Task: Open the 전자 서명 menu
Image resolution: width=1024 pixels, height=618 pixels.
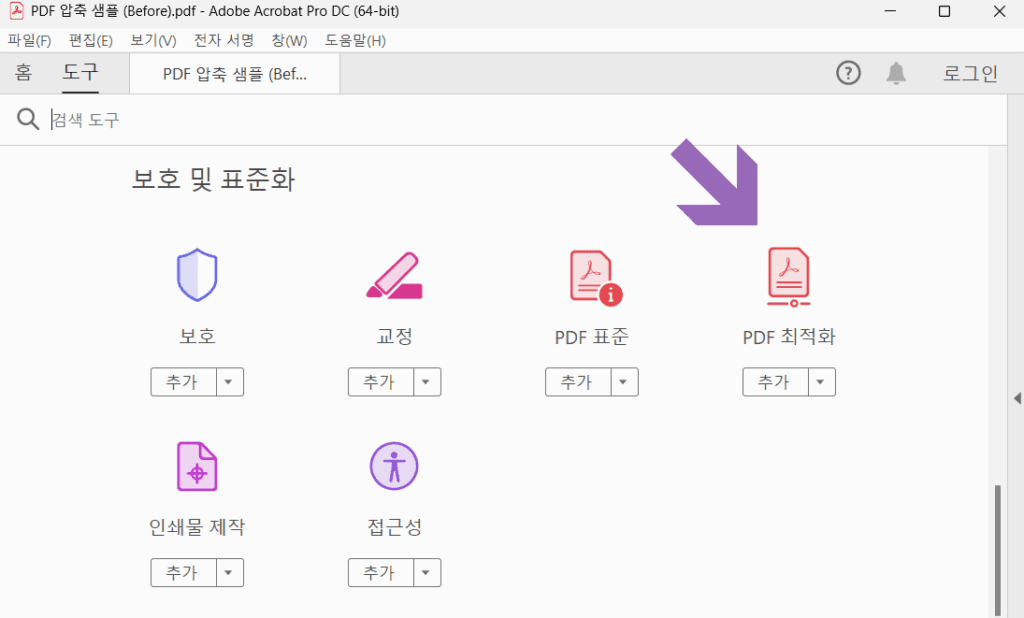Action: 223,41
